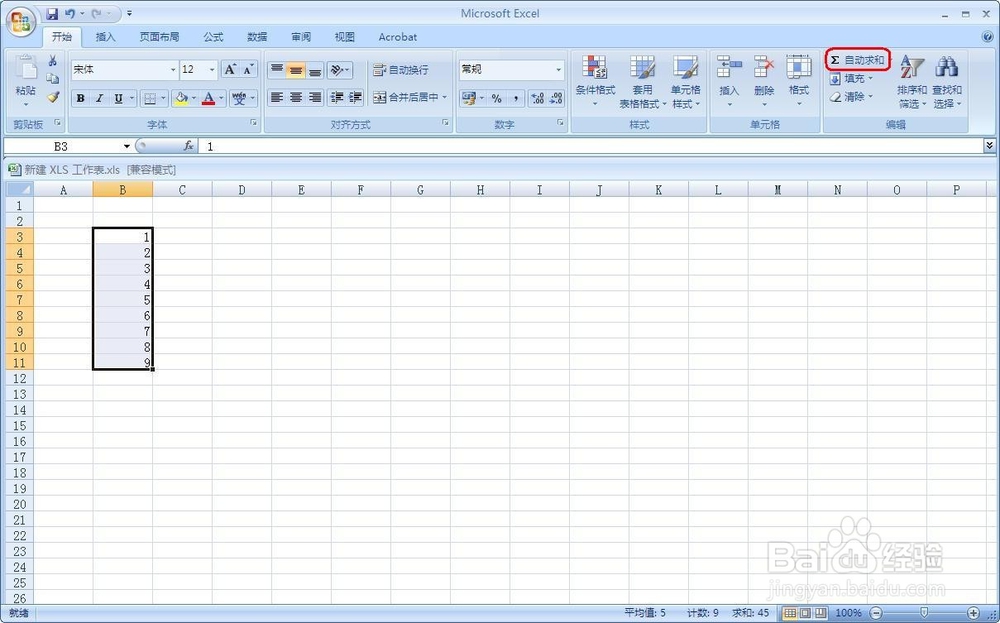Viewport: 1000px width, 623px height.
Task: Click the Select All corner button
Action: point(19,189)
